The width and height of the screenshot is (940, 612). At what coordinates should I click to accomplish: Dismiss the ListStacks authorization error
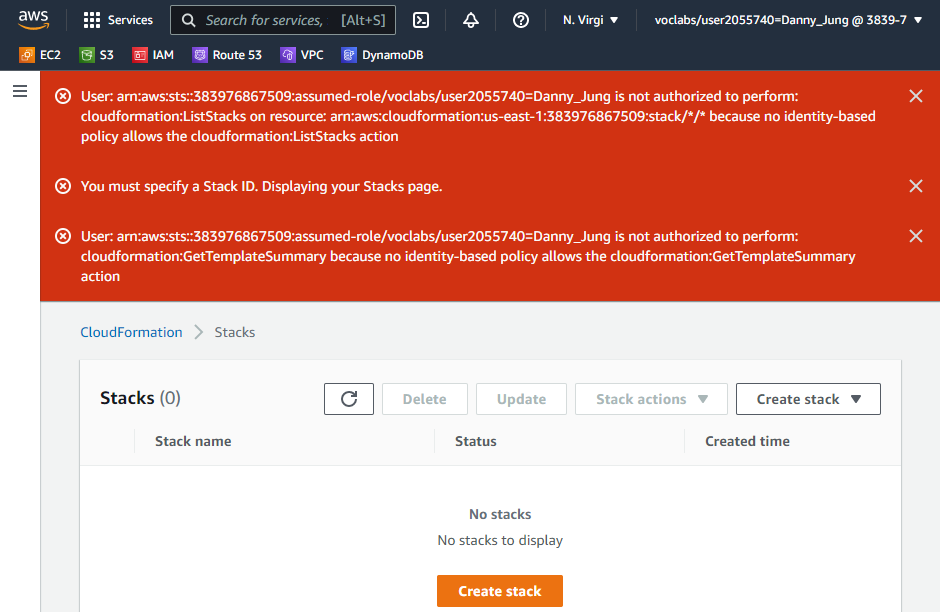(915, 96)
